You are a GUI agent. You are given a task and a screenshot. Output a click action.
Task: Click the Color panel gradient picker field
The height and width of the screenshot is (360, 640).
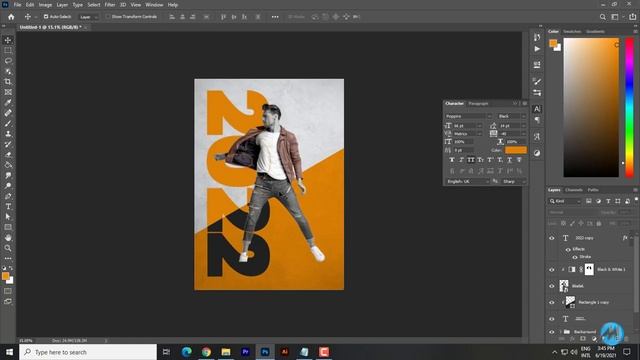click(591, 108)
